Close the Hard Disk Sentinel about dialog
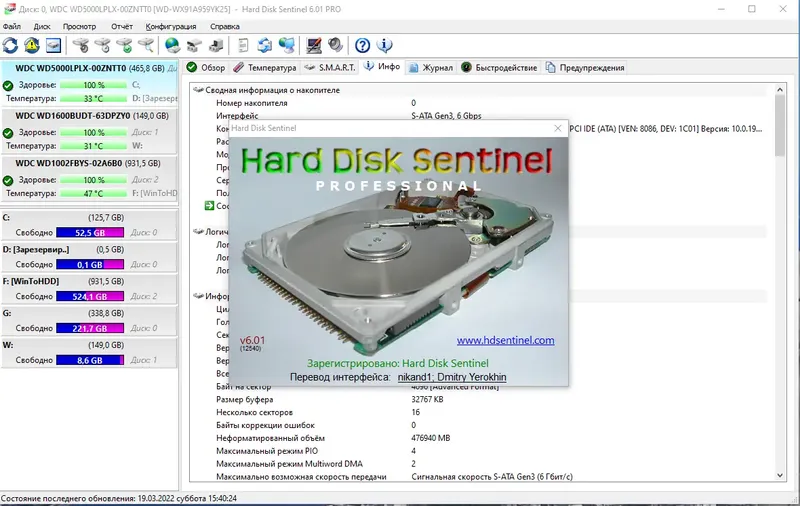This screenshot has height=506, width=800. coord(558,128)
